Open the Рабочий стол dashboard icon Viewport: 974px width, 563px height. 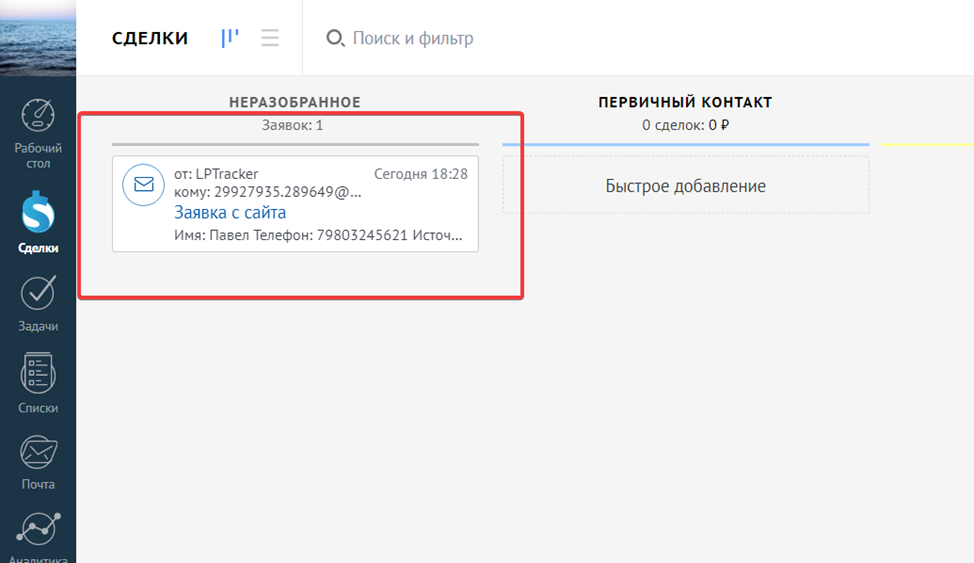[x=38, y=116]
